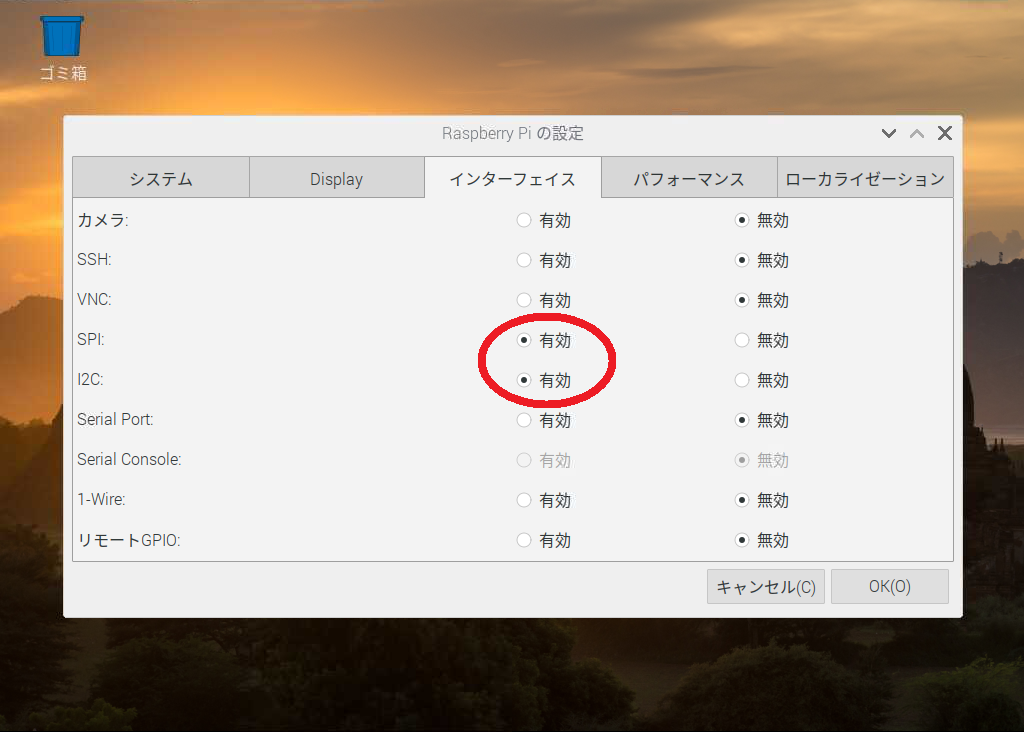Disable SPI by selecting 無効
Viewport: 1024px width, 732px height.
[742, 341]
